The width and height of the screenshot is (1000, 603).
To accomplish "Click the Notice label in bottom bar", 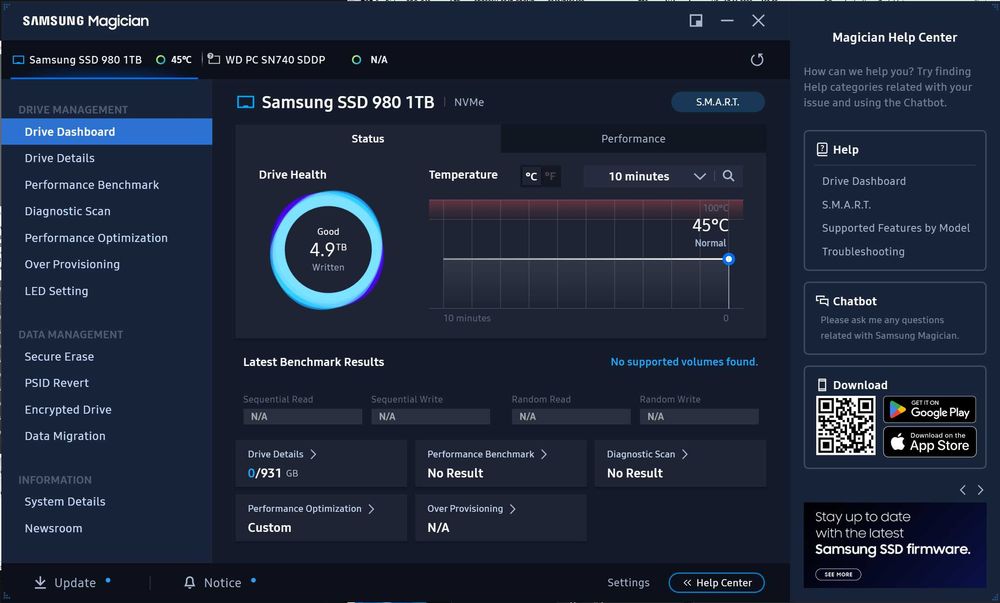I will pos(223,583).
